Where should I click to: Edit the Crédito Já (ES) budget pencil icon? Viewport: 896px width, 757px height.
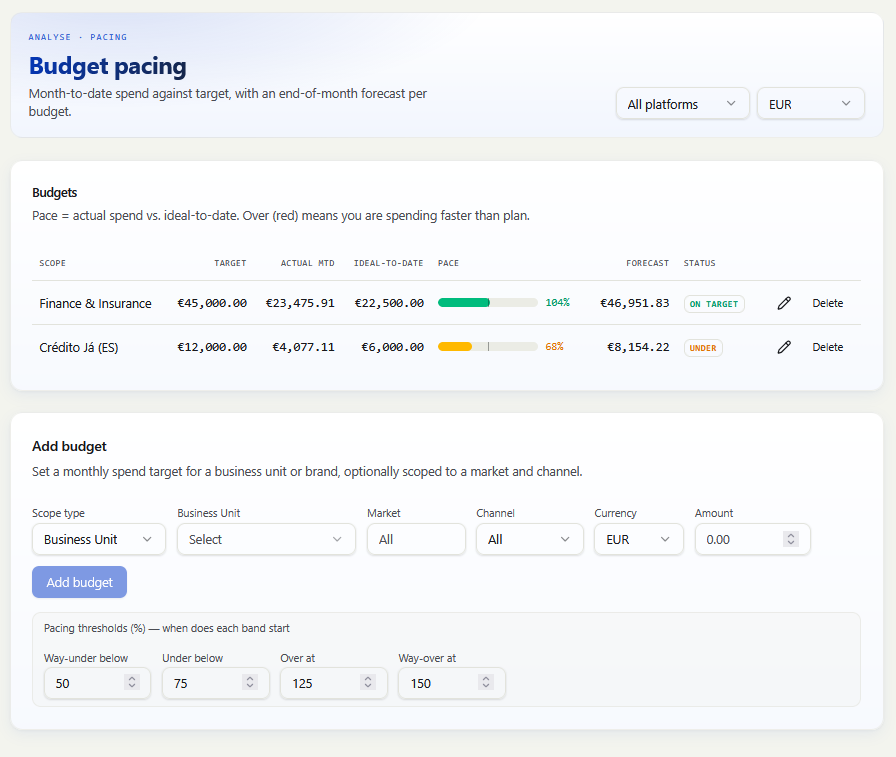click(784, 347)
